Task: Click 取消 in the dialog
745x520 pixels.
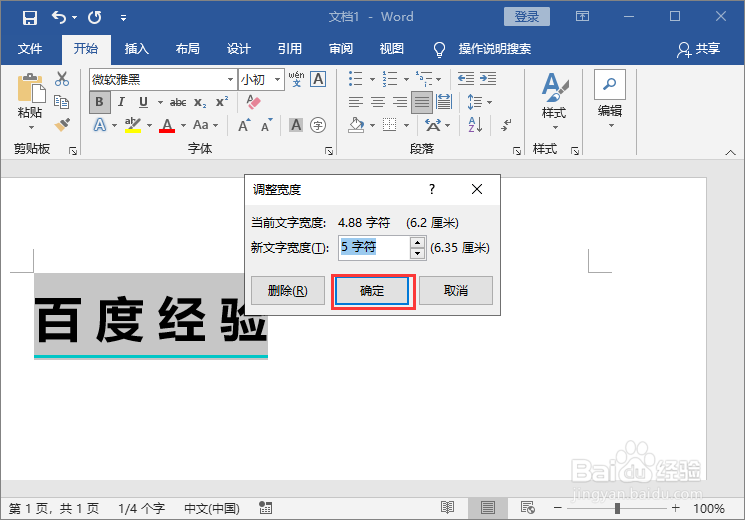Action: pyautogui.click(x=456, y=290)
